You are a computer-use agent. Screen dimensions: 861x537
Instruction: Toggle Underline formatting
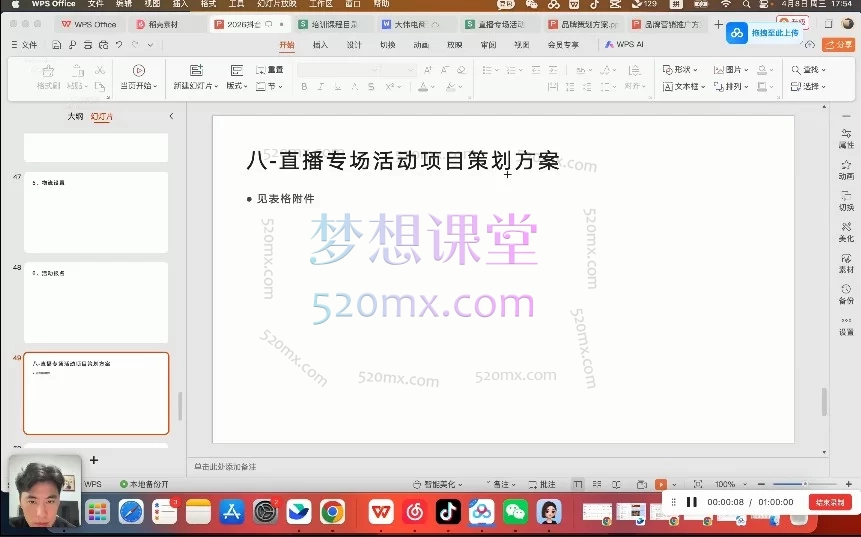coord(338,87)
